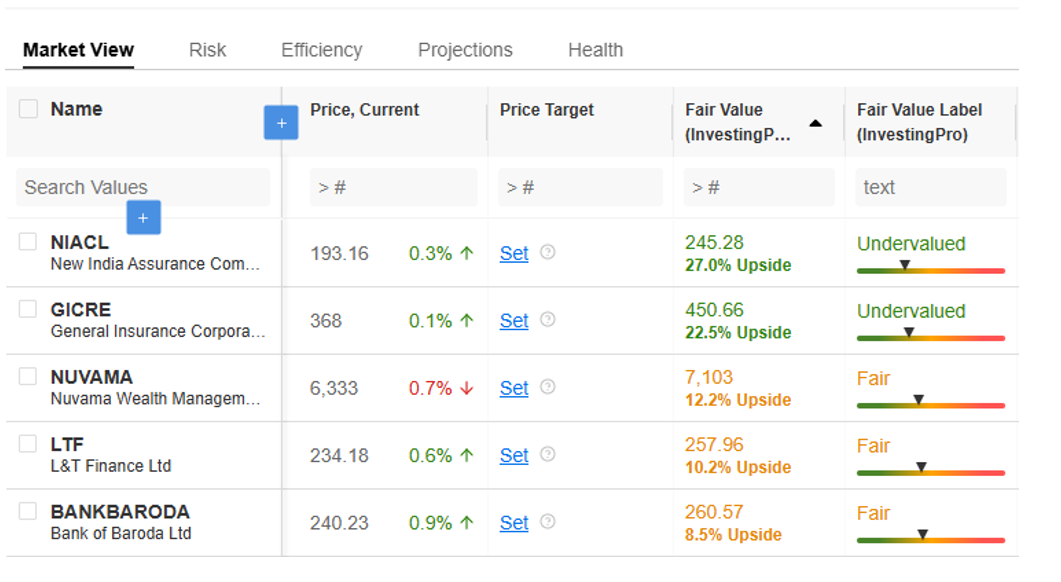
Task: Click the help icon next to LTF's Set link
Action: pyautogui.click(x=547, y=454)
